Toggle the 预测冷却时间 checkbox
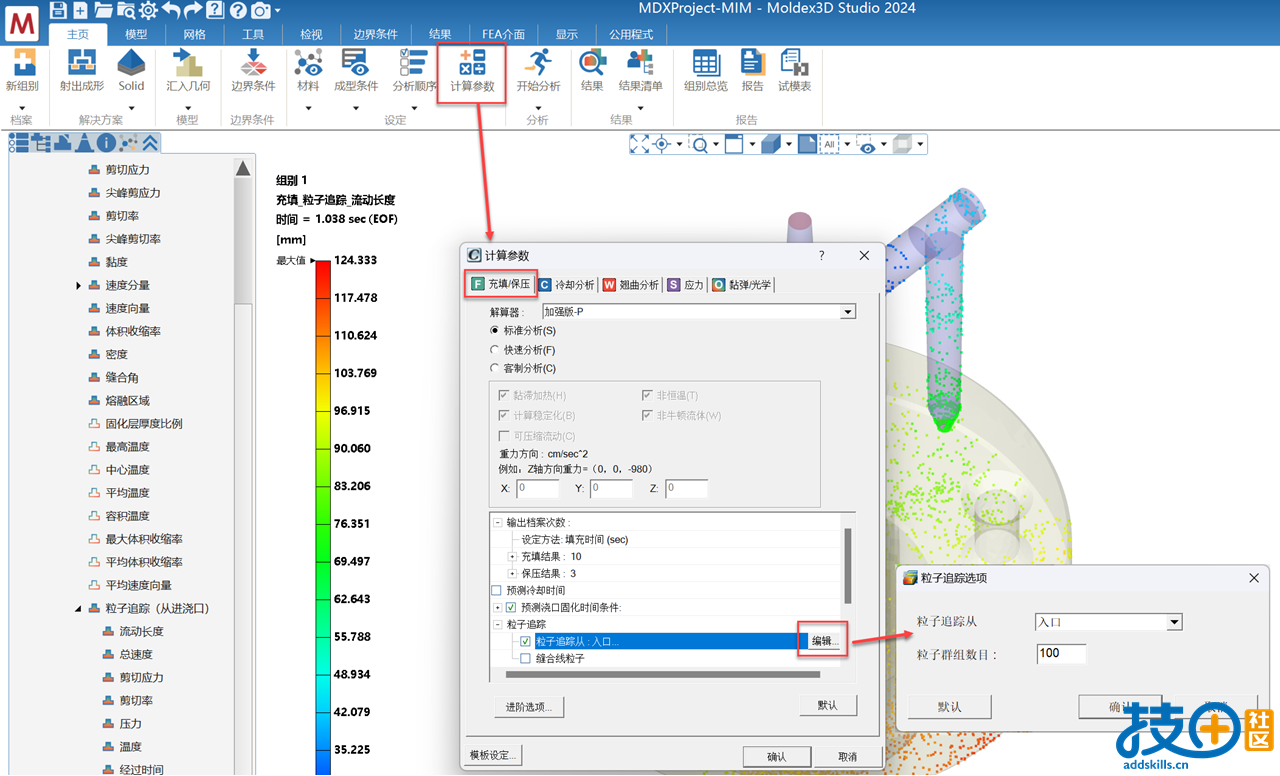This screenshot has height=776, width=1280. [497, 590]
